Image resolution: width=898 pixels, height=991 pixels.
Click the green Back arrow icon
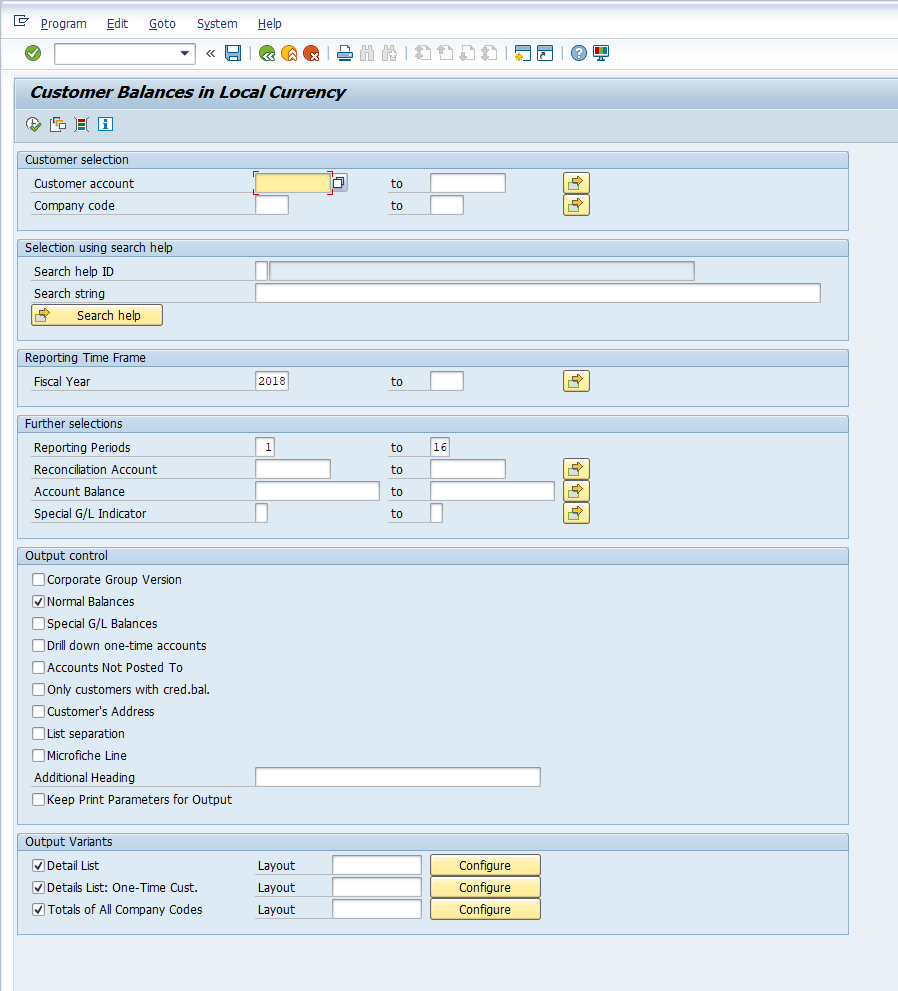[266, 53]
